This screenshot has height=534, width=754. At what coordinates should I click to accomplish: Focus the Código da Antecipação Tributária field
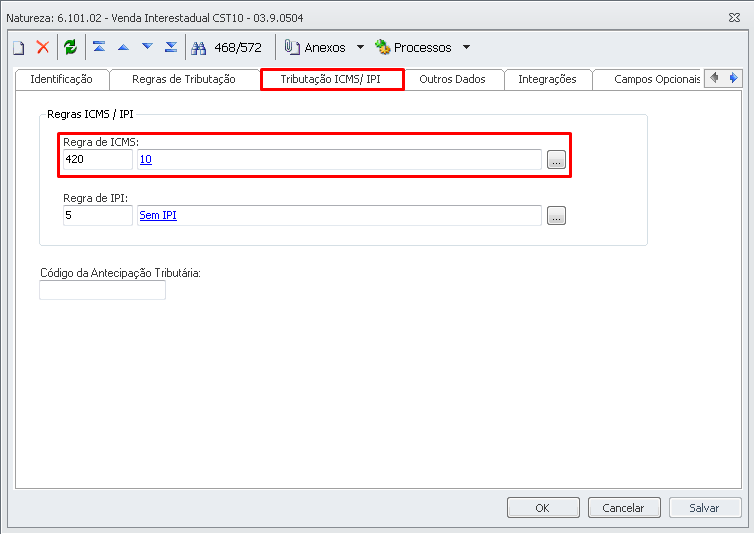coord(102,290)
